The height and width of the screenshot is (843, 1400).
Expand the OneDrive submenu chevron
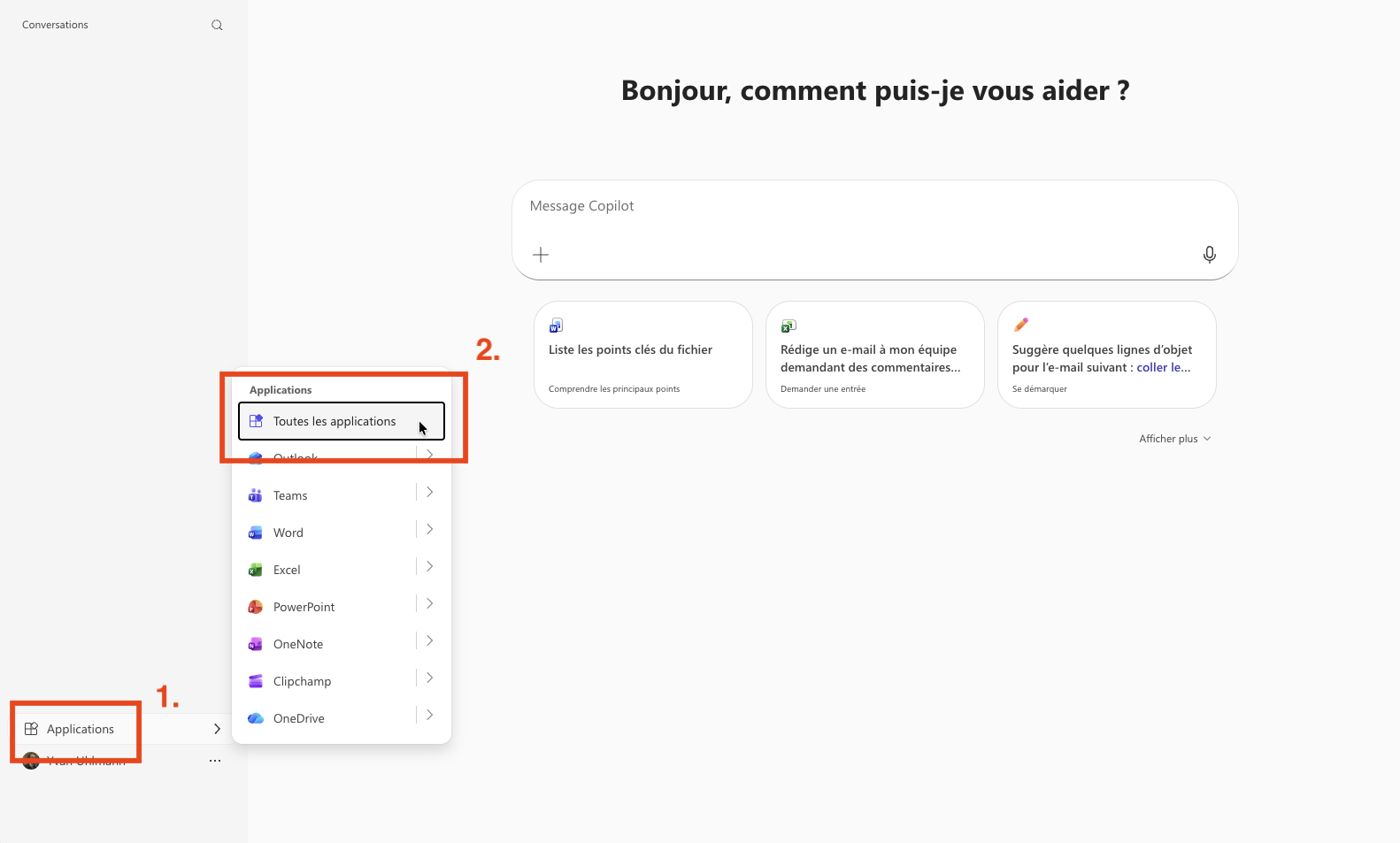click(429, 715)
